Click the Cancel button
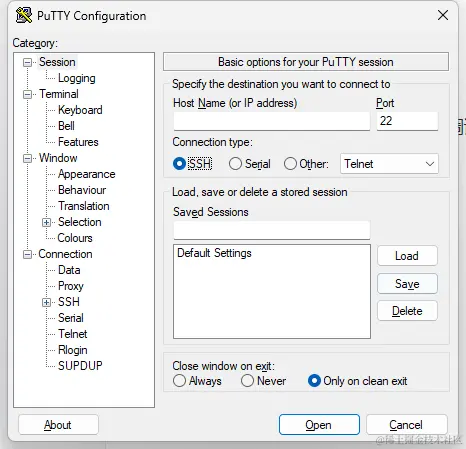This screenshot has height=449, width=466. [x=406, y=425]
